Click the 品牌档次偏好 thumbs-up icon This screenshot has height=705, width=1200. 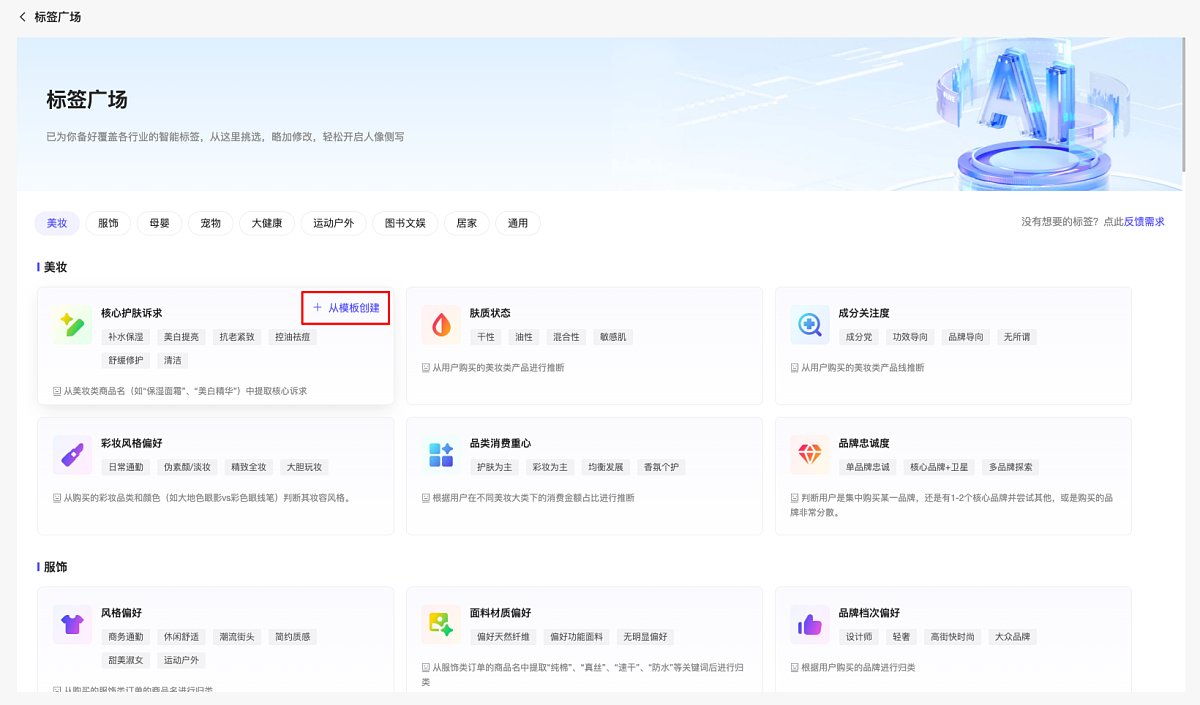[x=810, y=625]
